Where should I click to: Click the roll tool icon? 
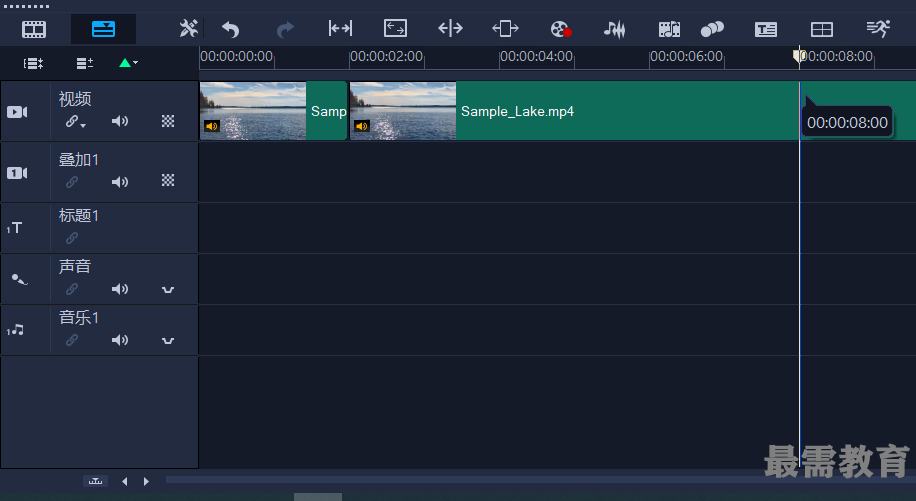450,28
